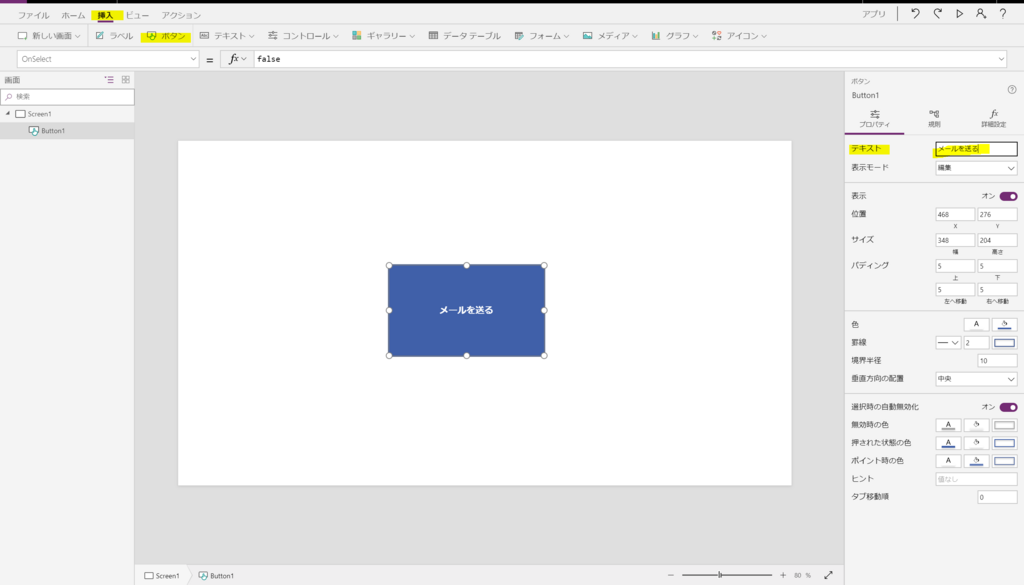
Task: Open the ファイル menu
Action: click(33, 15)
